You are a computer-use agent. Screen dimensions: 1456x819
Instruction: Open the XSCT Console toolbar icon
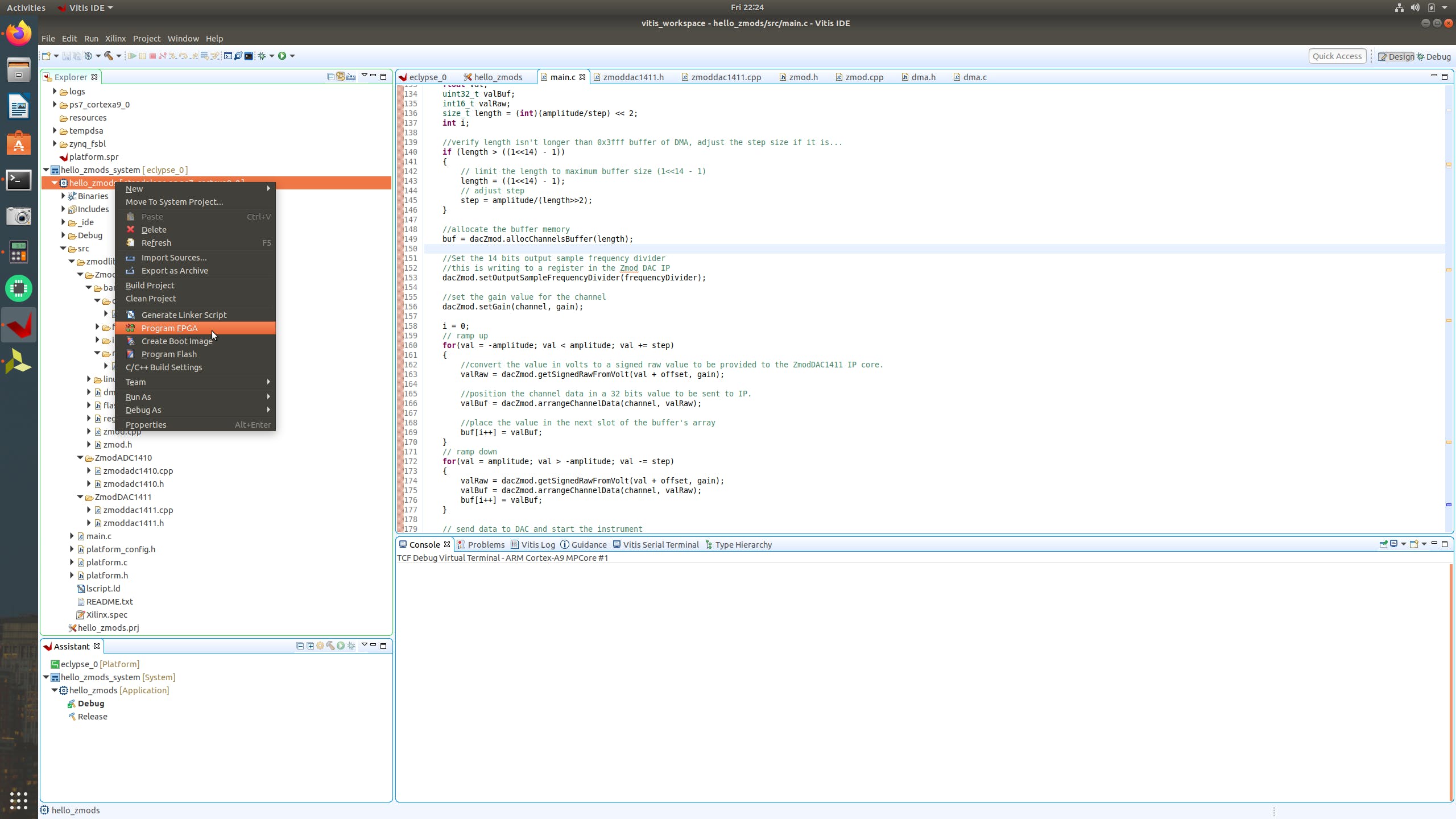point(228,56)
